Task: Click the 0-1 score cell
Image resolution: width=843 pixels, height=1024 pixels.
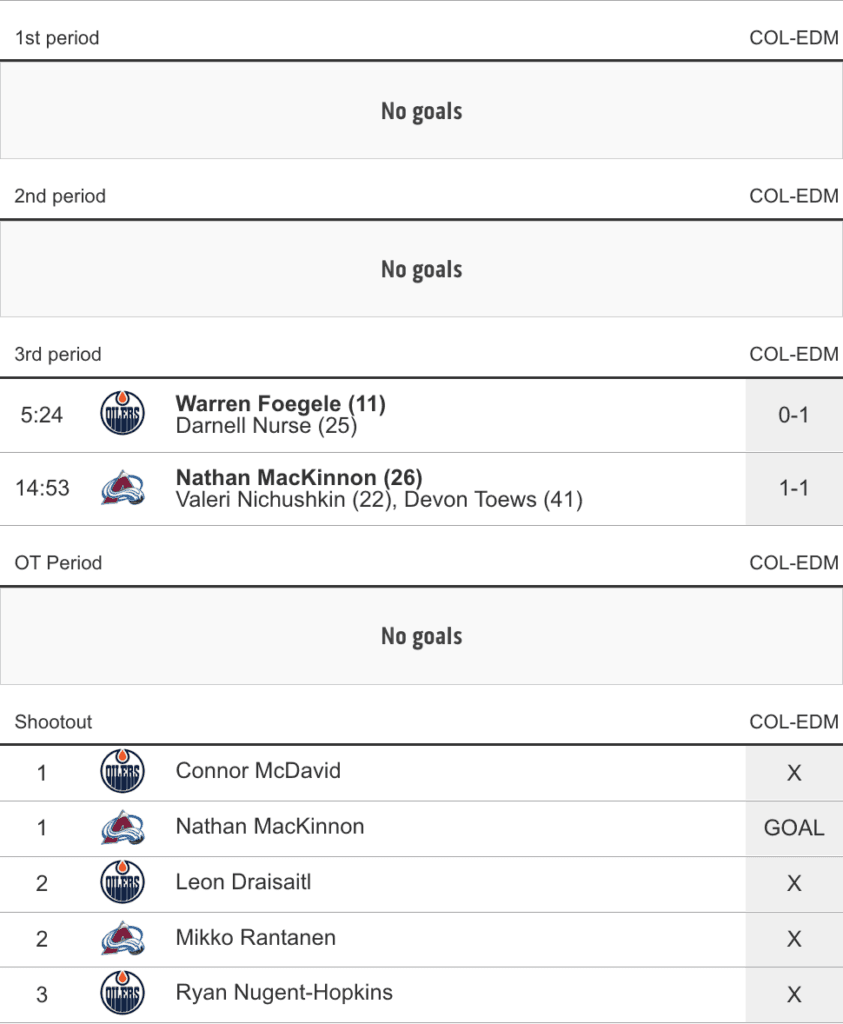Action: point(793,415)
